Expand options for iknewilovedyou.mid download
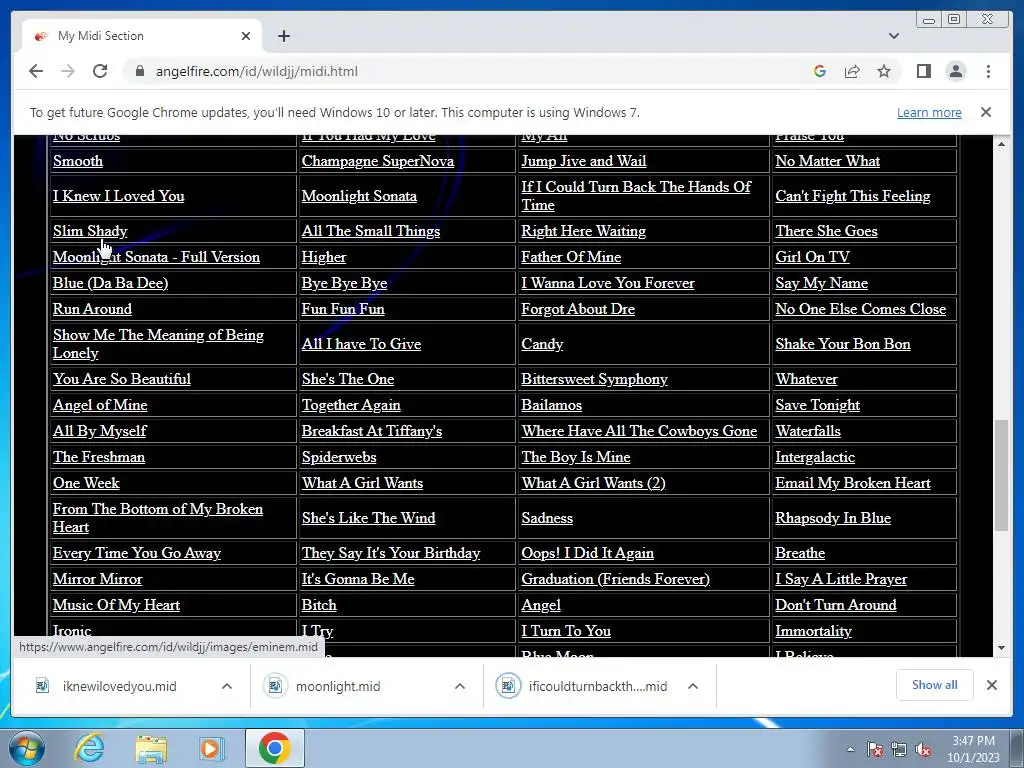The image size is (1024, 768). point(227,686)
